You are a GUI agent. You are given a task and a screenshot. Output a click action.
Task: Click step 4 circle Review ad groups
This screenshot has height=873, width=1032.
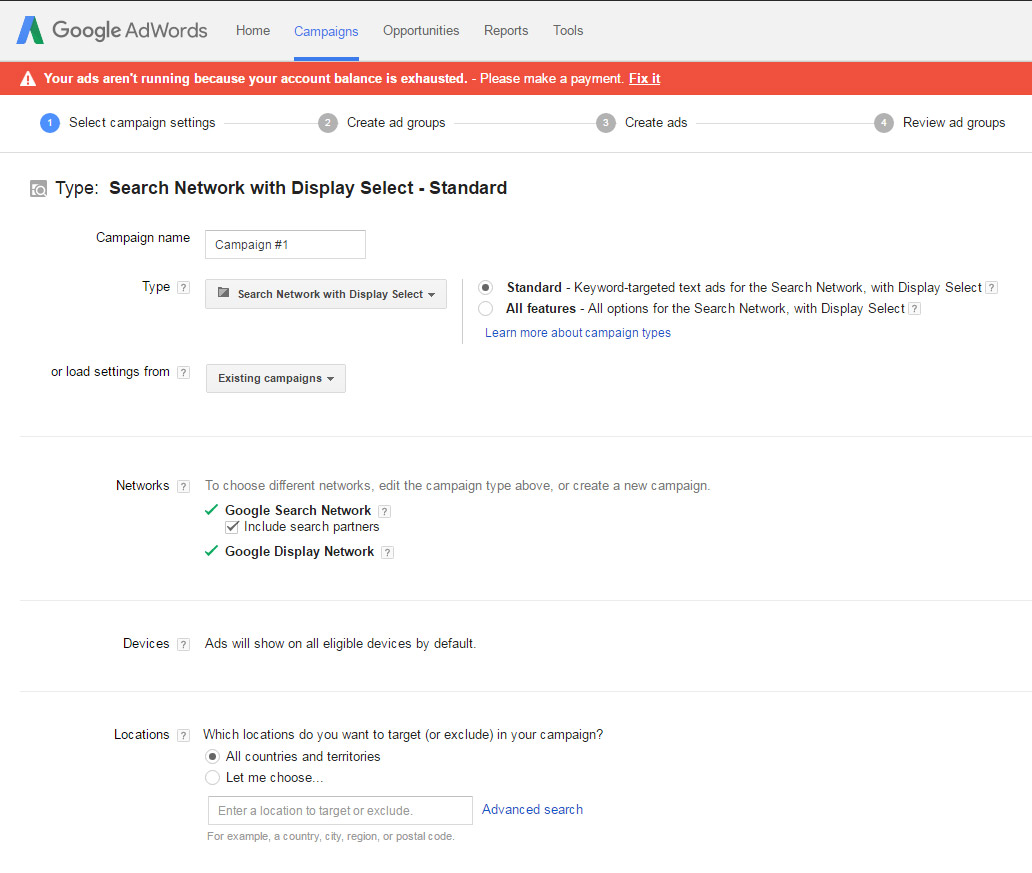click(883, 123)
